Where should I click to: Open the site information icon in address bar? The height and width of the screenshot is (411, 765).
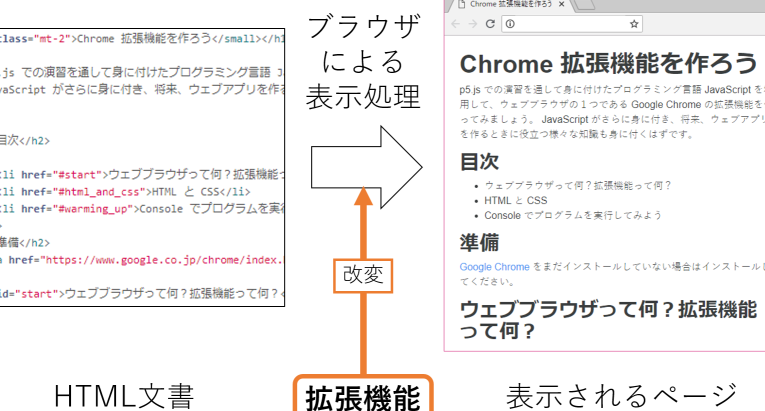510,23
